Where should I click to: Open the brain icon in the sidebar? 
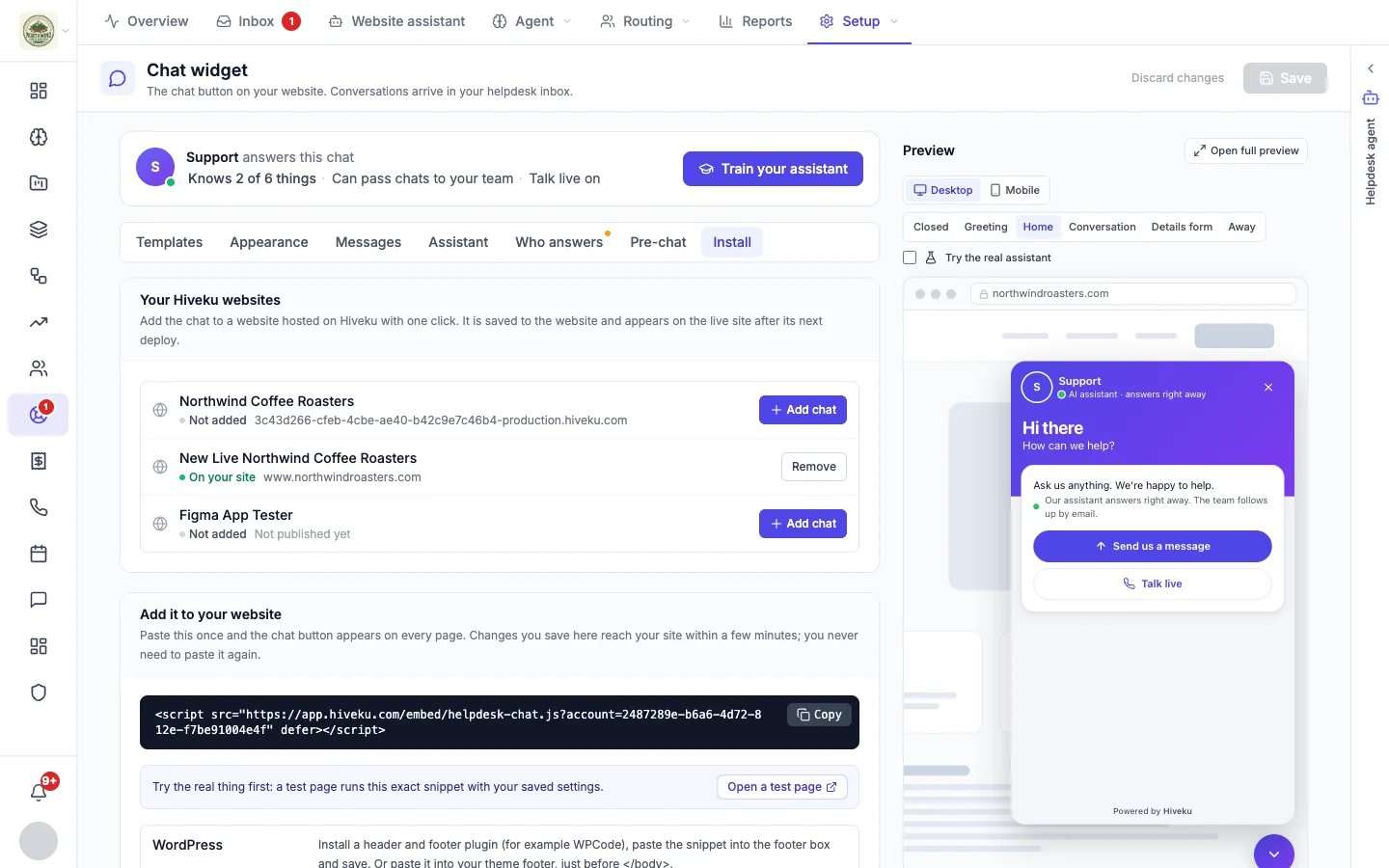[x=39, y=137]
